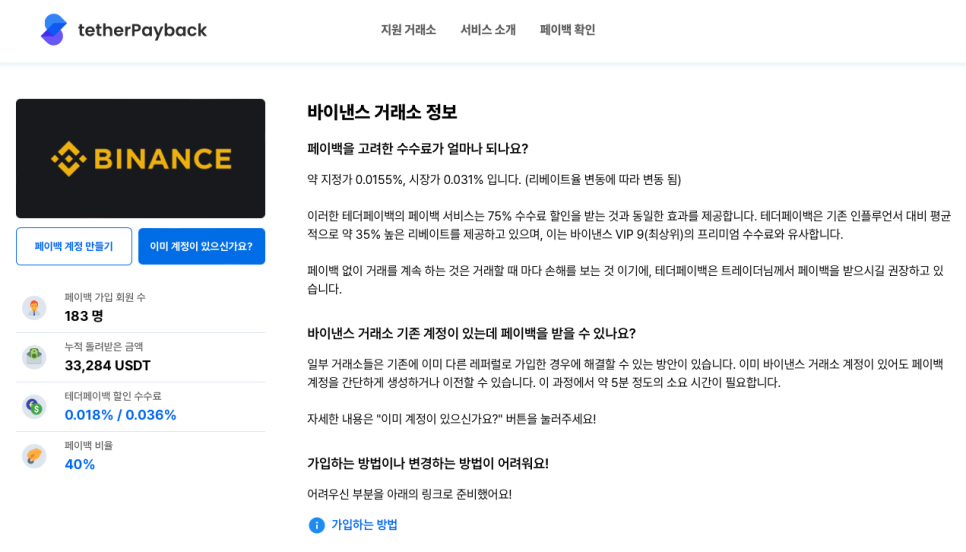Select the 183 명 member value

[84, 316]
